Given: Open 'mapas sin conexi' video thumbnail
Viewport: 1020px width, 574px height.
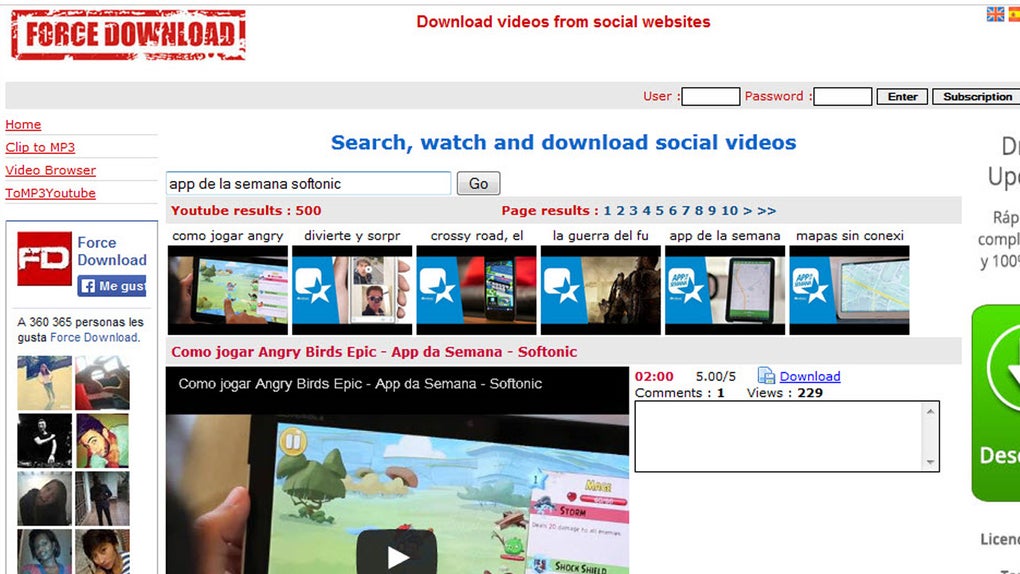Looking at the screenshot, I should (x=850, y=290).
